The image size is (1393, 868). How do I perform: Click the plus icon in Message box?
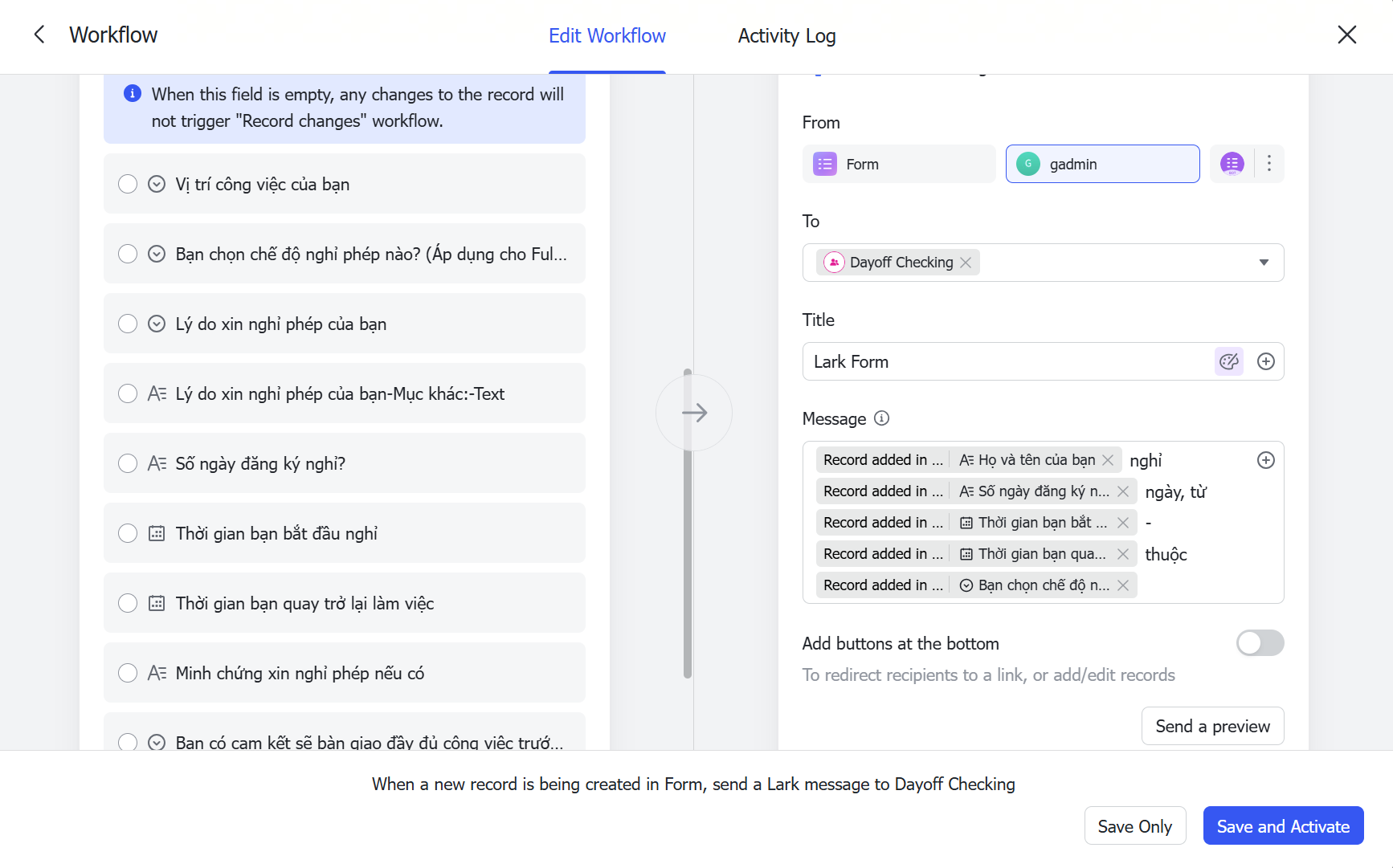point(1265,460)
